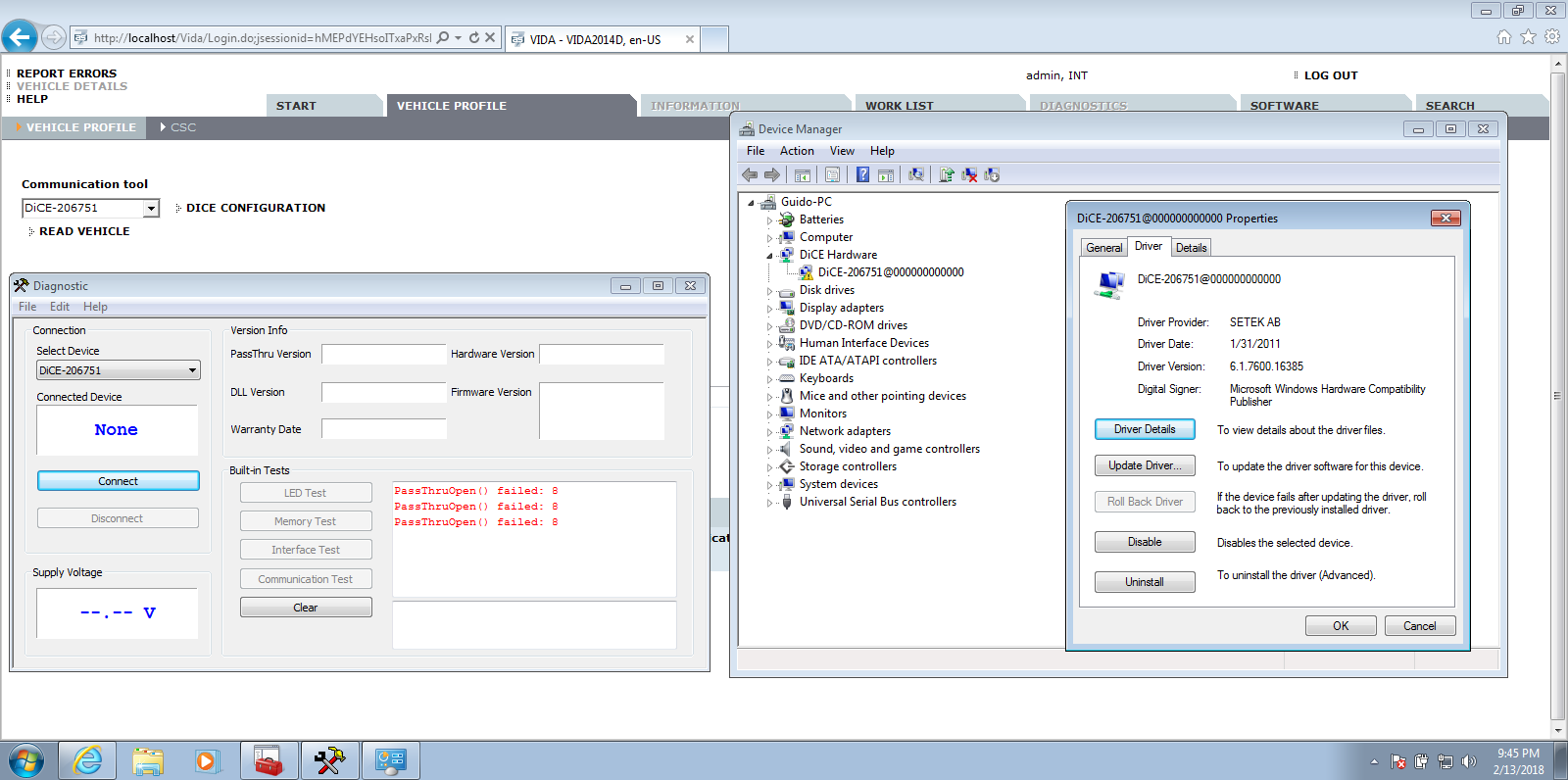This screenshot has height=780, width=1568.
Task: Open red toolbox taskbar icon
Action: [x=269, y=760]
